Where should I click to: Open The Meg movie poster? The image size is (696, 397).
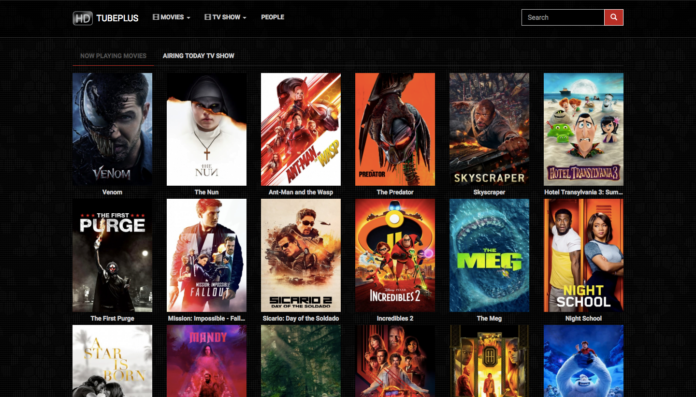pyautogui.click(x=489, y=255)
